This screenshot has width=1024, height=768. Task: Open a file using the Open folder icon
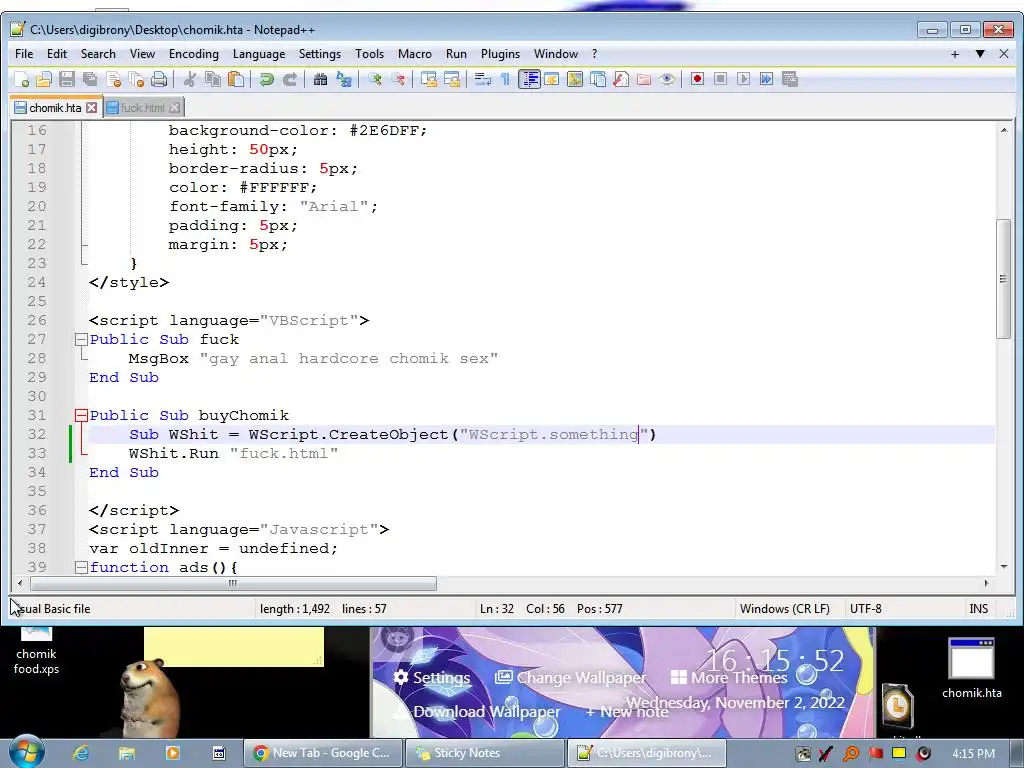44,79
